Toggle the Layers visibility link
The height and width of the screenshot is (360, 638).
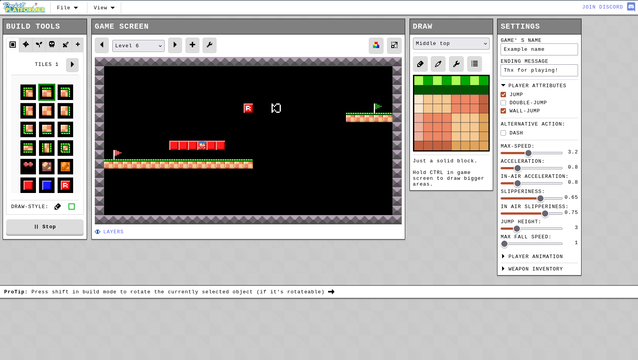(x=109, y=231)
